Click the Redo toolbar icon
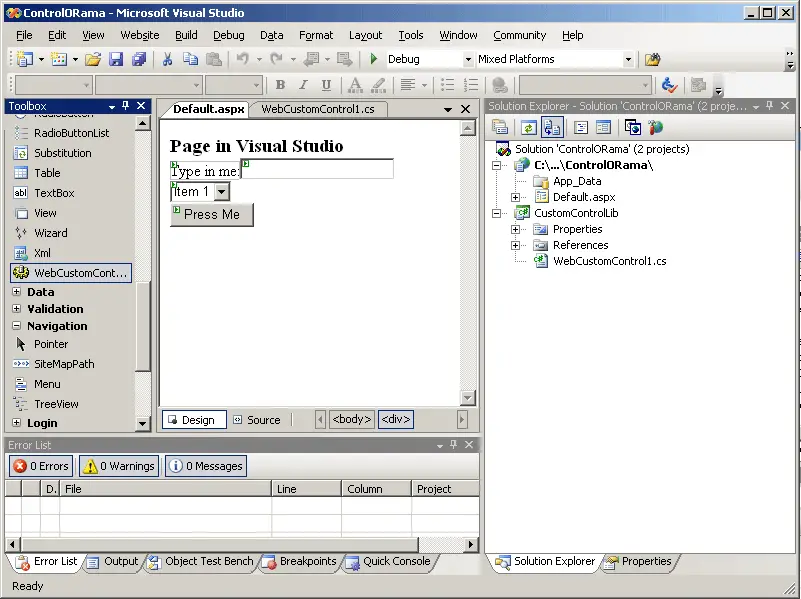Viewport: 801px width, 599px height. (276, 59)
